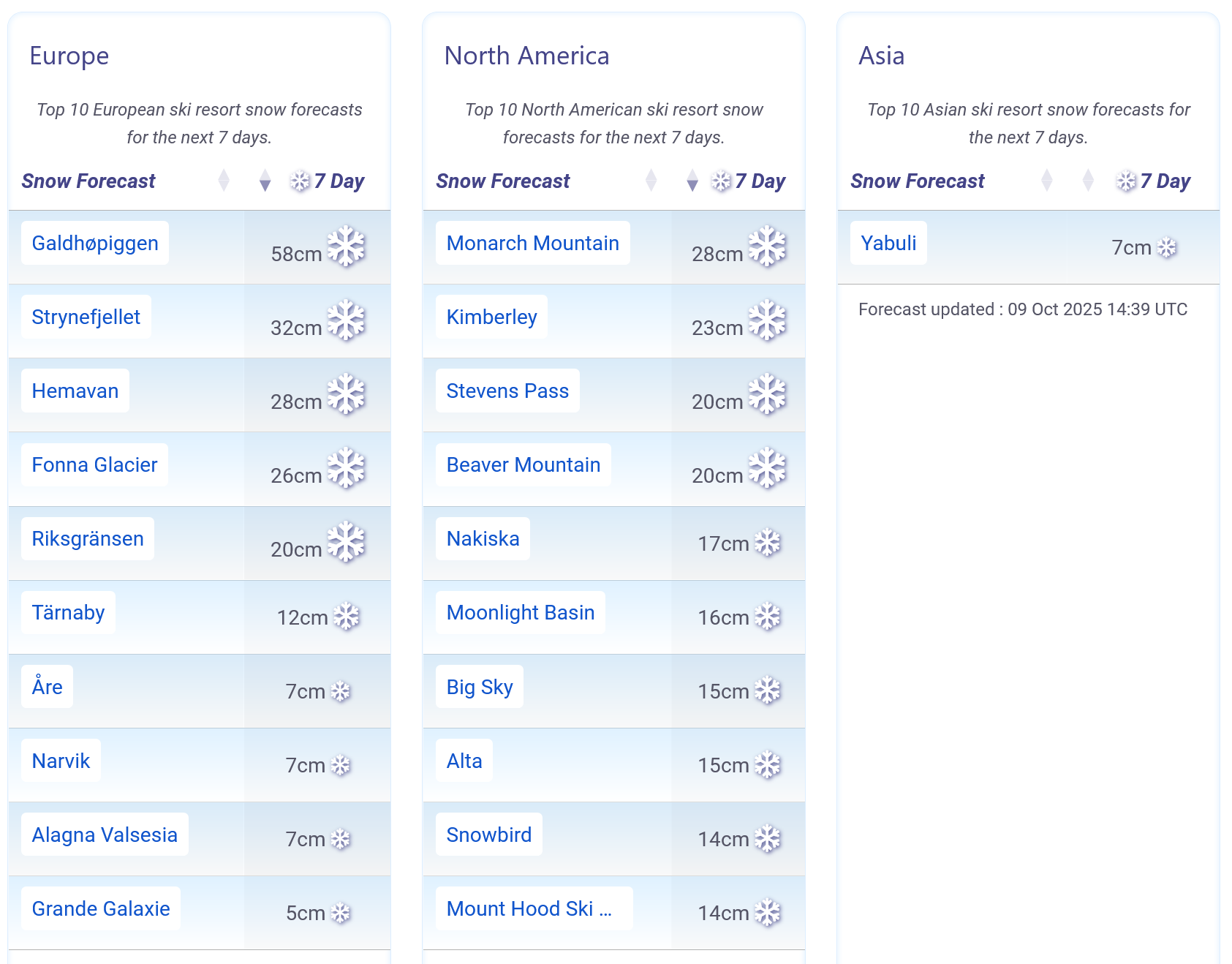Screen dimensions: 1232x964
Task: Open the Kimberley resort forecast link
Action: [491, 317]
